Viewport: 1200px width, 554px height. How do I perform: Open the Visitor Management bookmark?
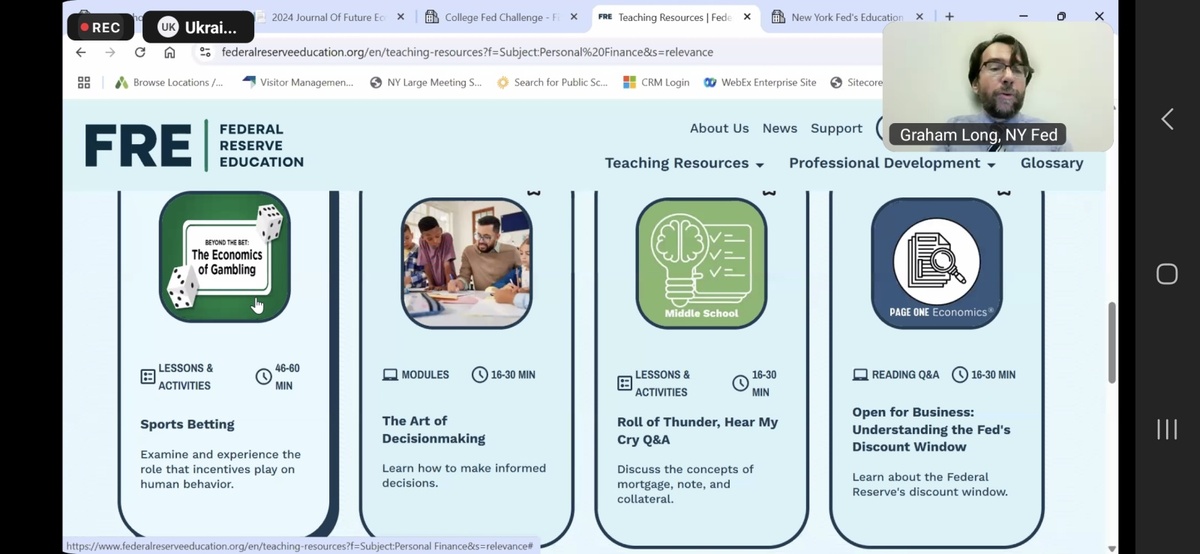coord(298,83)
